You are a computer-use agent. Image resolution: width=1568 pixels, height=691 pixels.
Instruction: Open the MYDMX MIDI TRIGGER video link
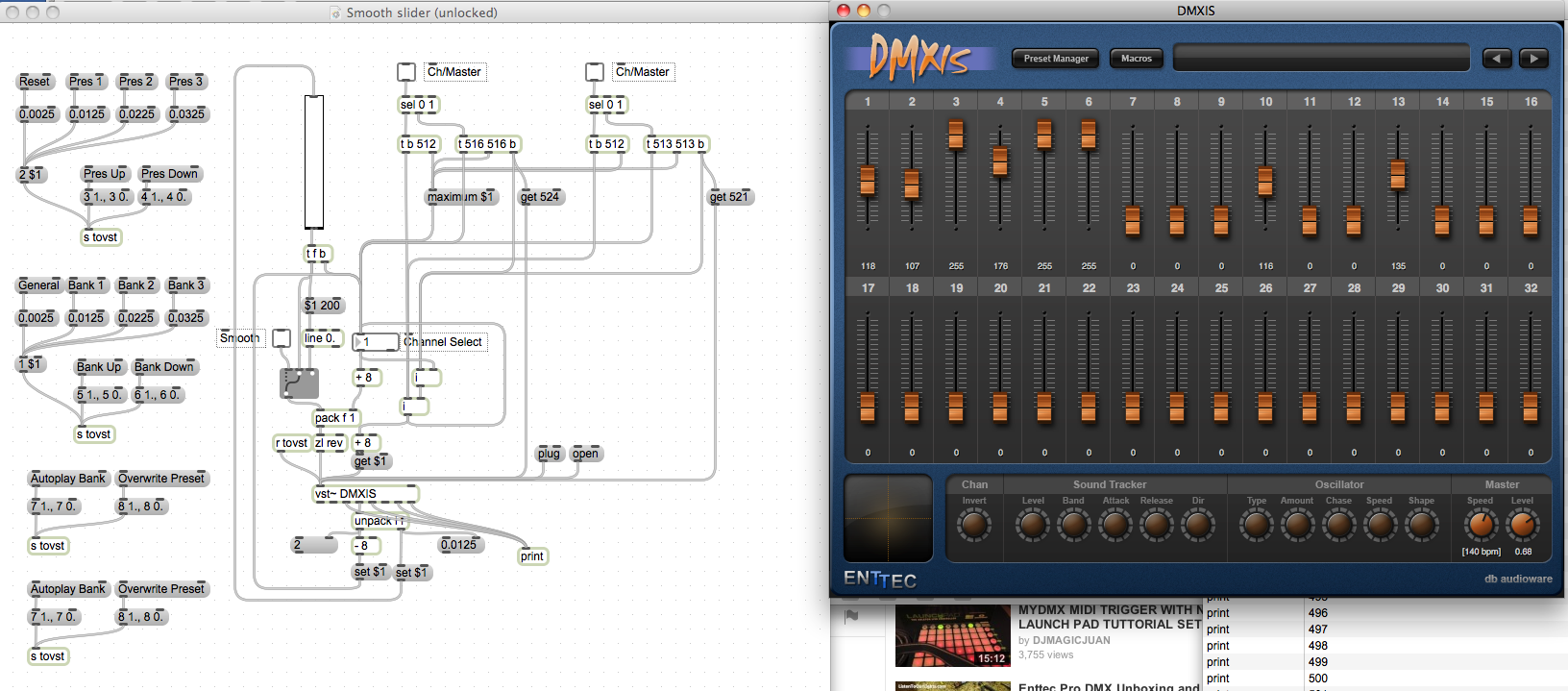(1110, 617)
